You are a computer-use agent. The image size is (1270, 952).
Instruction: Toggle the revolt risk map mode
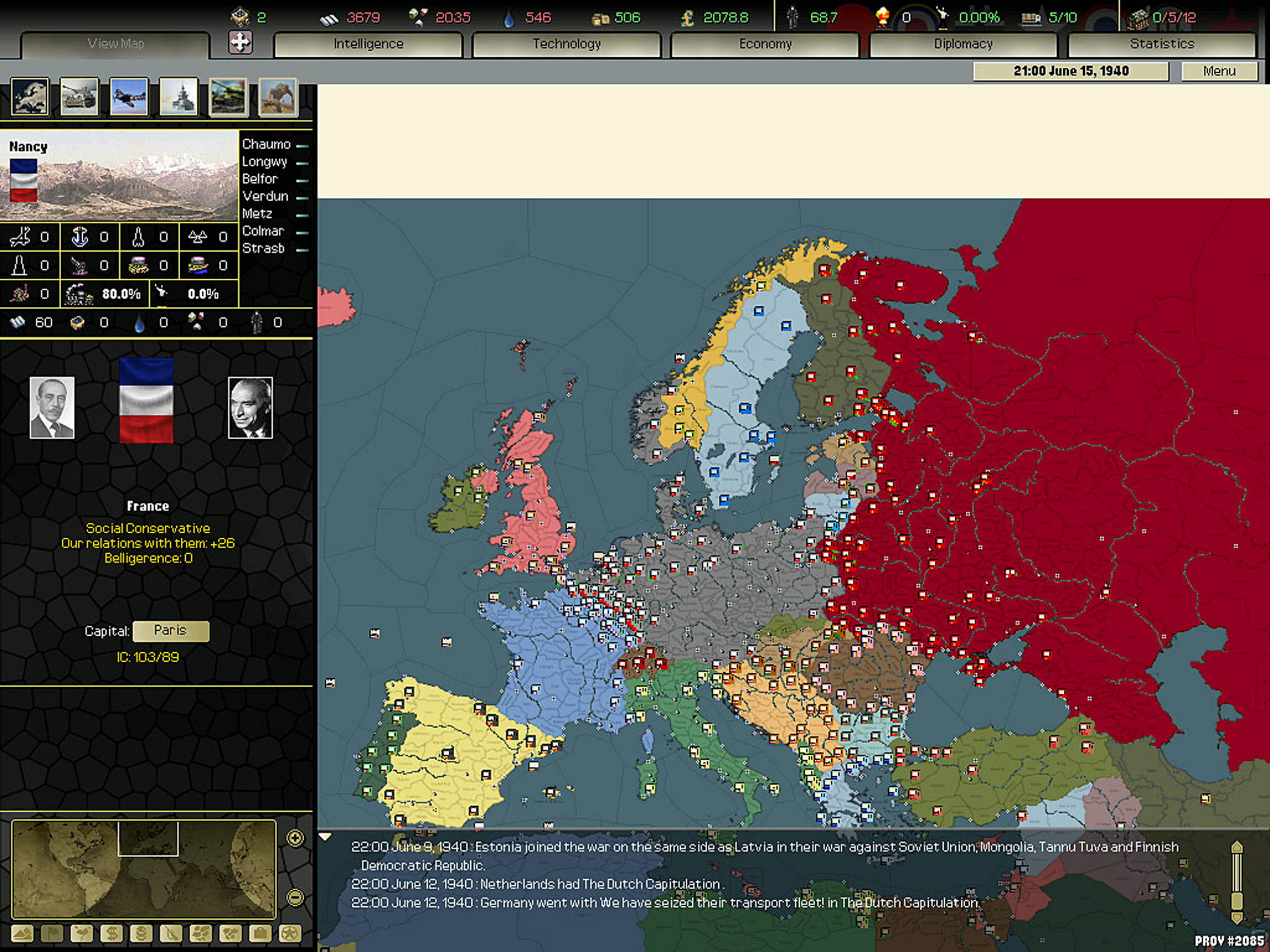pyautogui.click(x=172, y=933)
